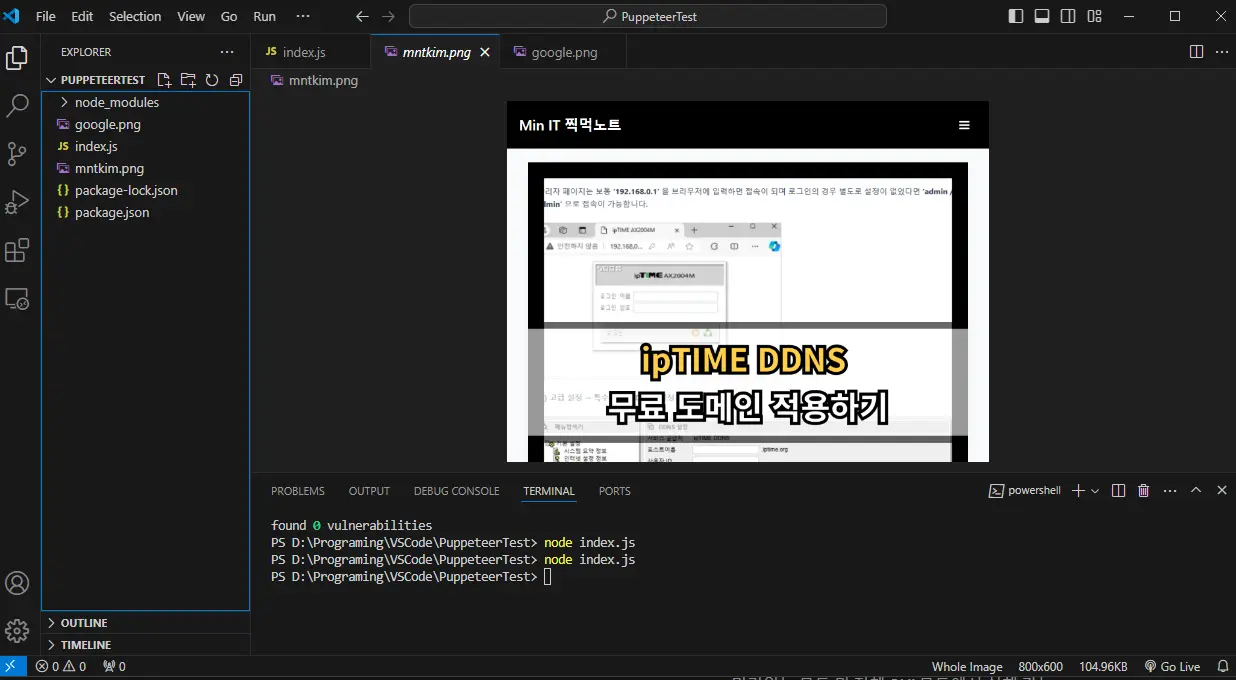The width and height of the screenshot is (1236, 680).
Task: Open the Selection menu
Action: tap(135, 16)
